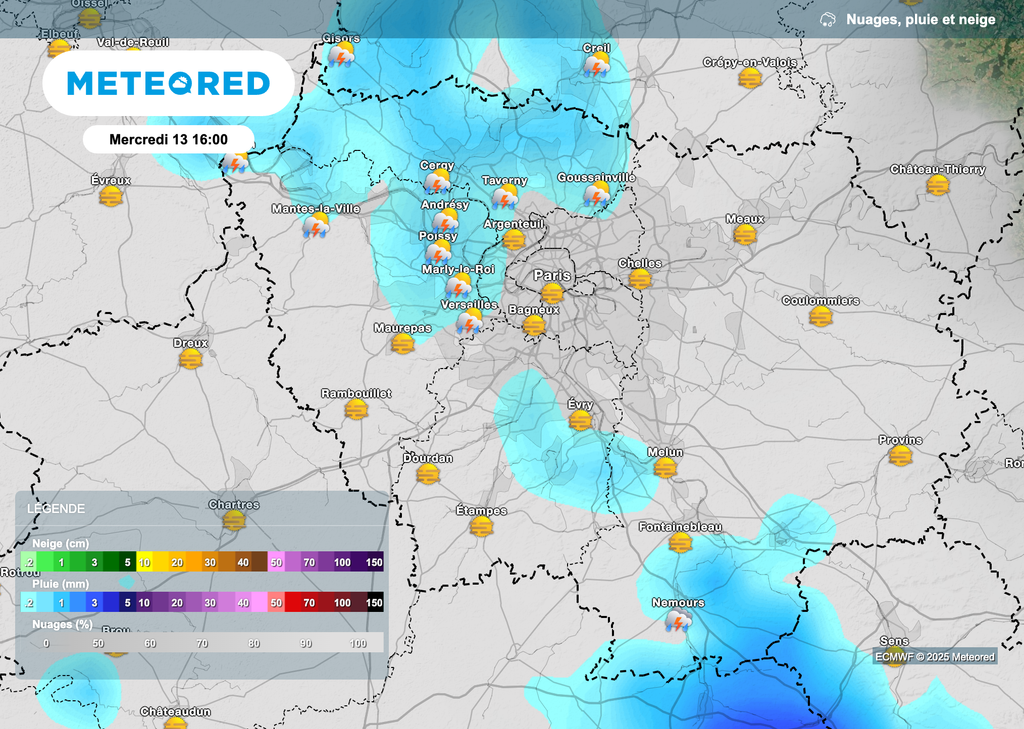Image resolution: width=1024 pixels, height=729 pixels.
Task: Expand the LÉGENDE panel
Action: (58, 508)
